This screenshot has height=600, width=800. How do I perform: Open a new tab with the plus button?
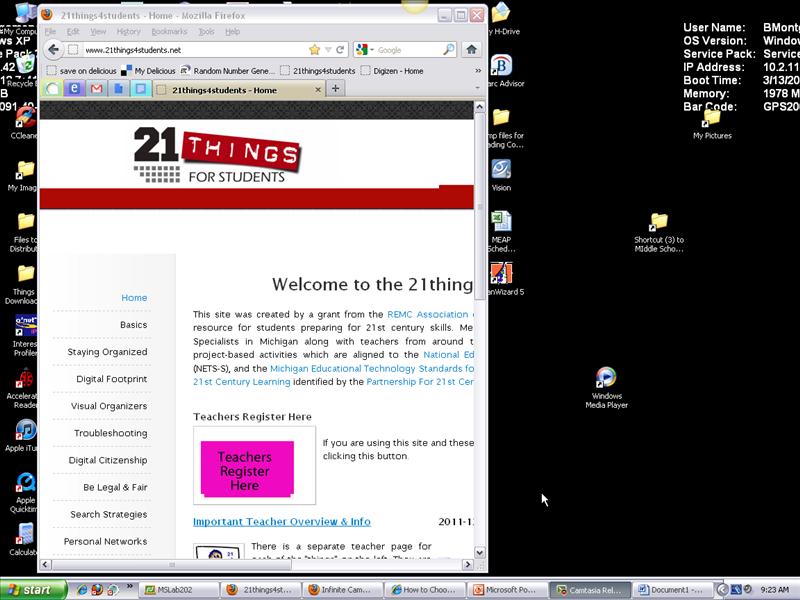point(335,88)
